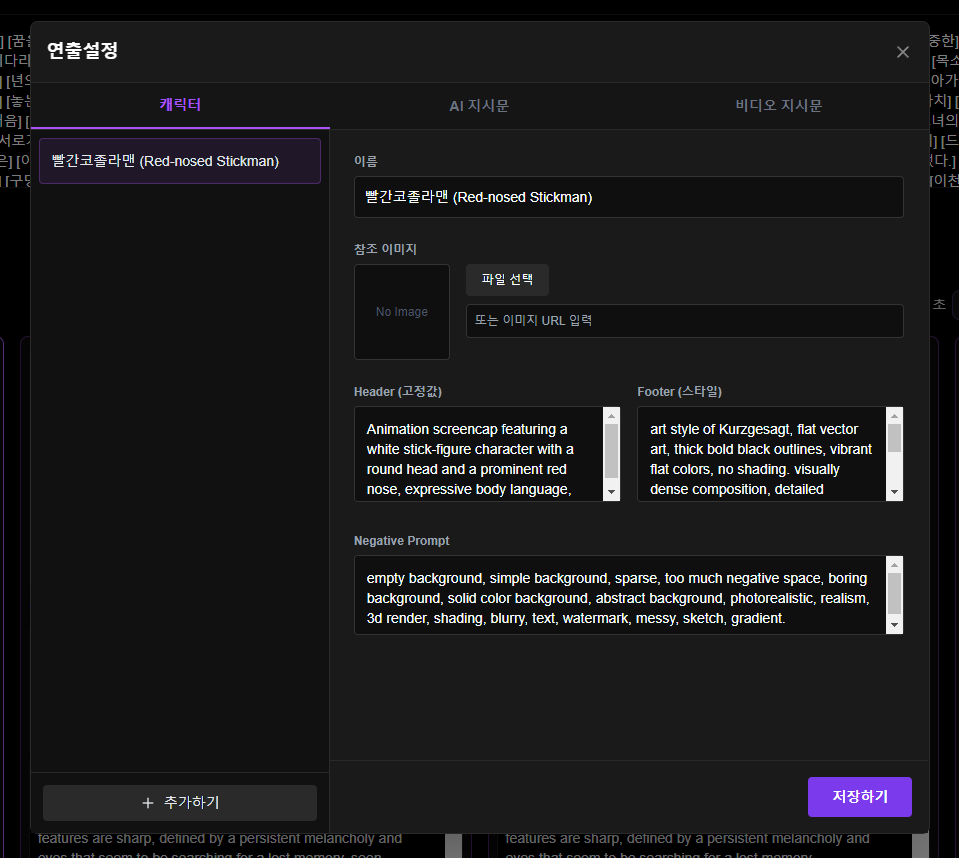This screenshot has width=959, height=858.
Task: Select 빨간코졸라맨 character in the list
Action: point(180,161)
